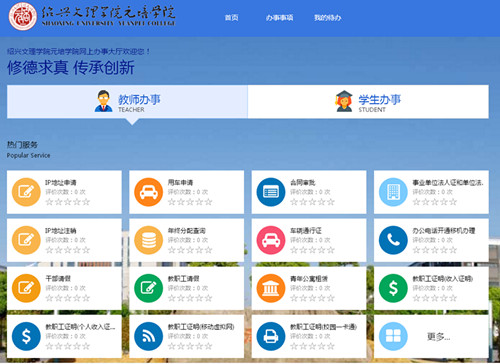Screen dimensions: 500x364
Task: Open 办事事项 in the top navigation
Action: click(x=279, y=18)
